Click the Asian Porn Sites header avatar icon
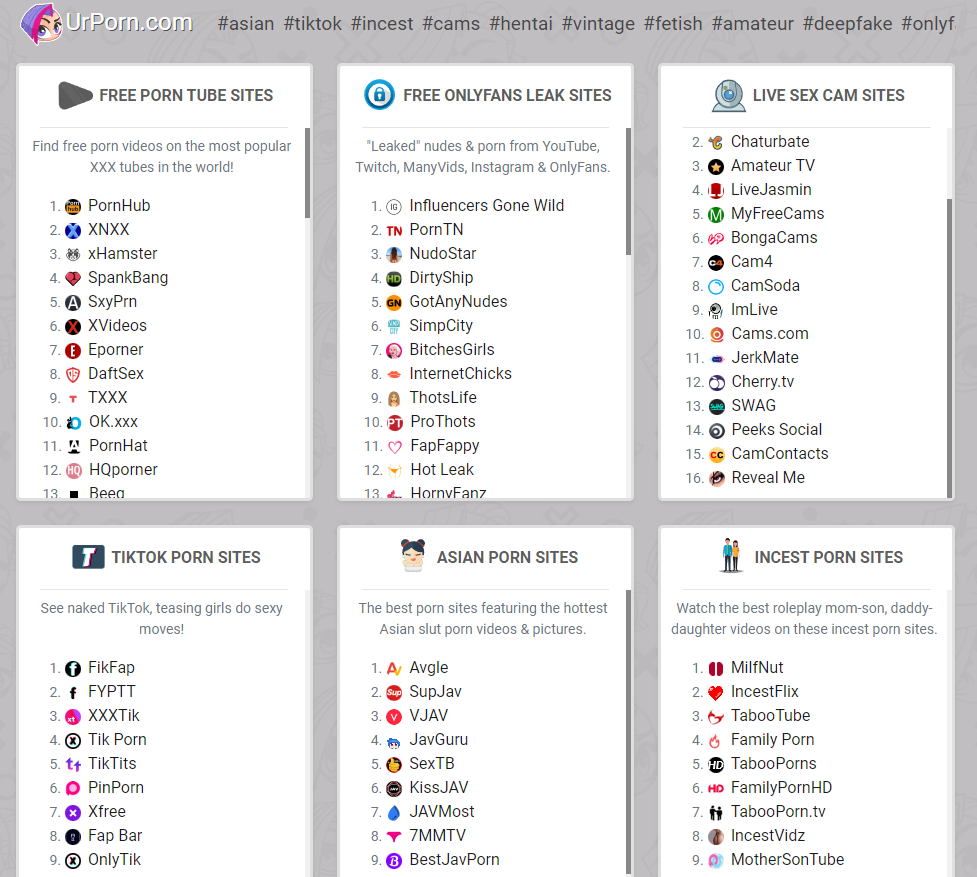977x877 pixels. point(412,556)
